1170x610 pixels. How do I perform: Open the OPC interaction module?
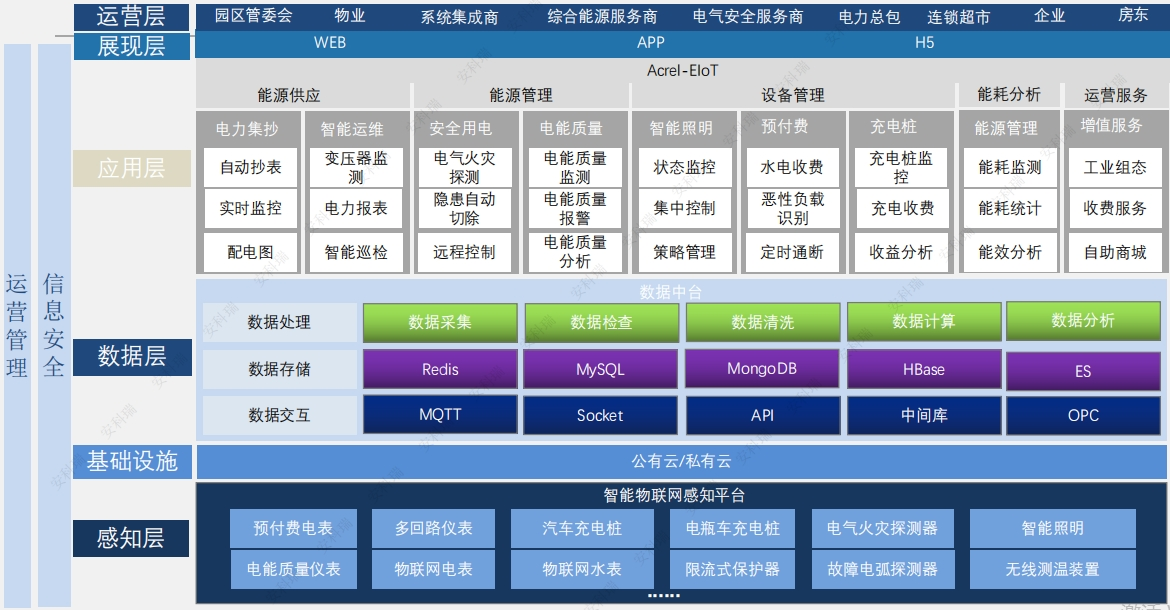coord(1083,415)
